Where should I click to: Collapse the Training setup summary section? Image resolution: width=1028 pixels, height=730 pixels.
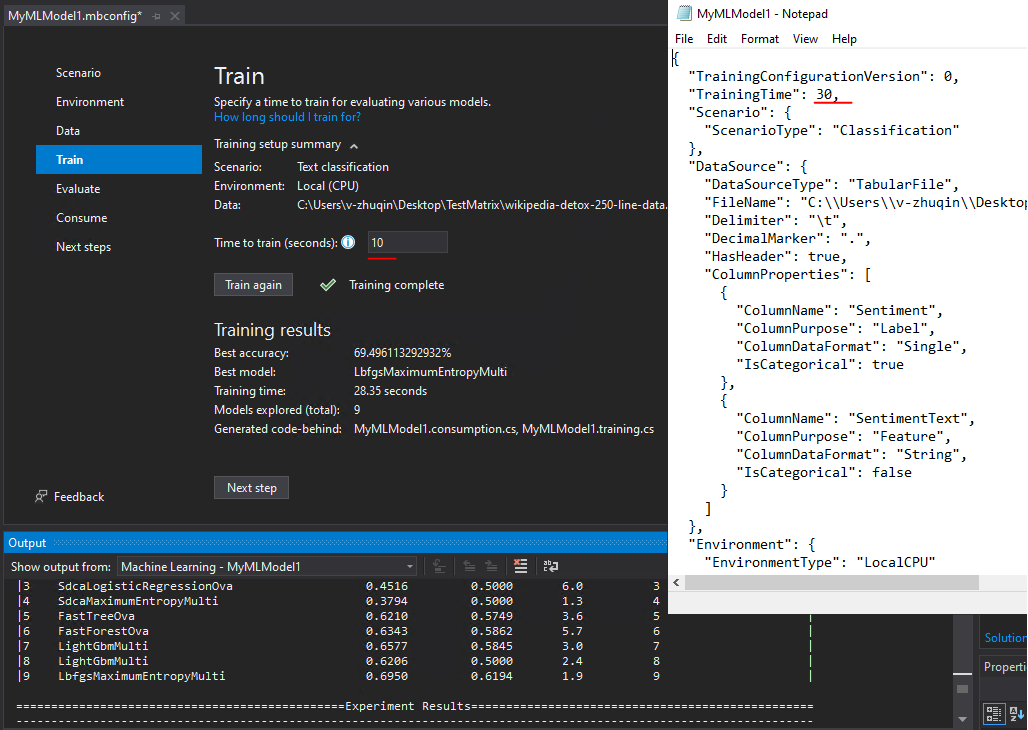click(x=354, y=146)
